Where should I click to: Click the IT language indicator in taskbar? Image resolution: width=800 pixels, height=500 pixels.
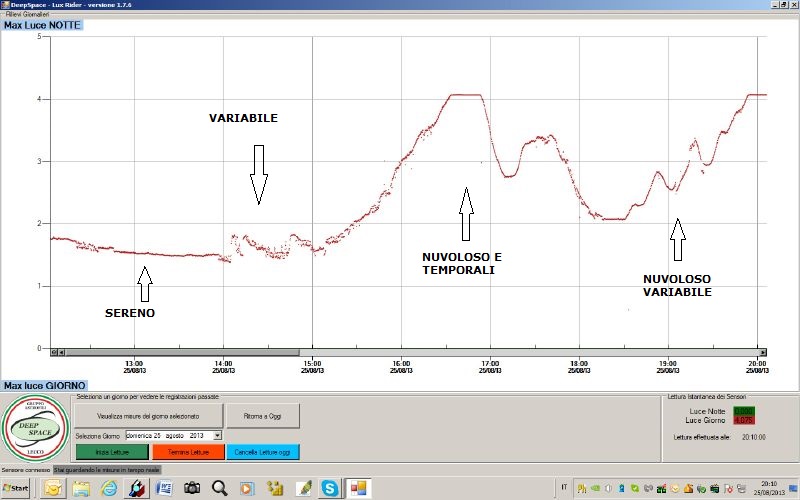click(x=565, y=487)
